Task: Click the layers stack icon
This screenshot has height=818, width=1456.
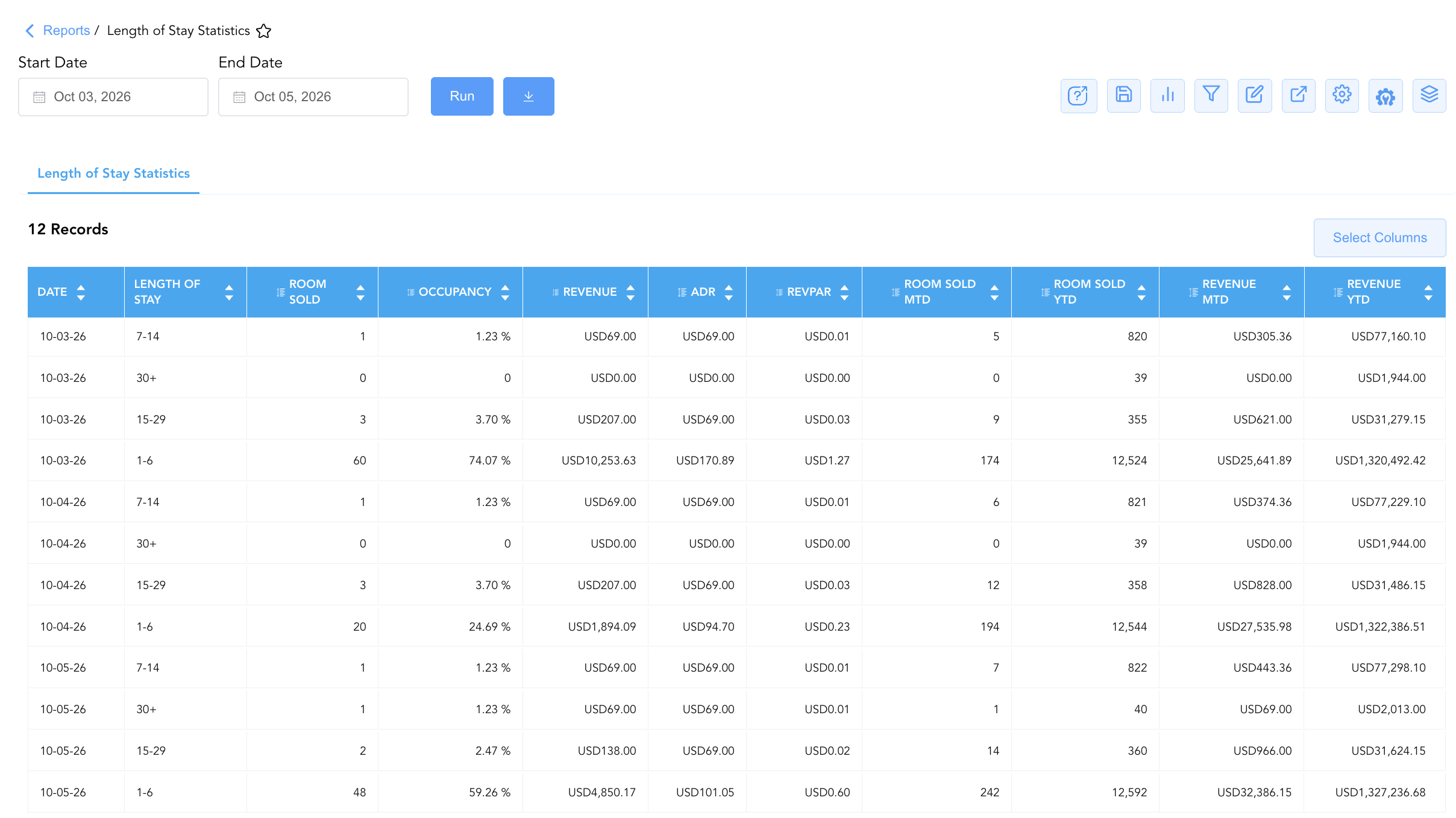Action: [x=1429, y=96]
